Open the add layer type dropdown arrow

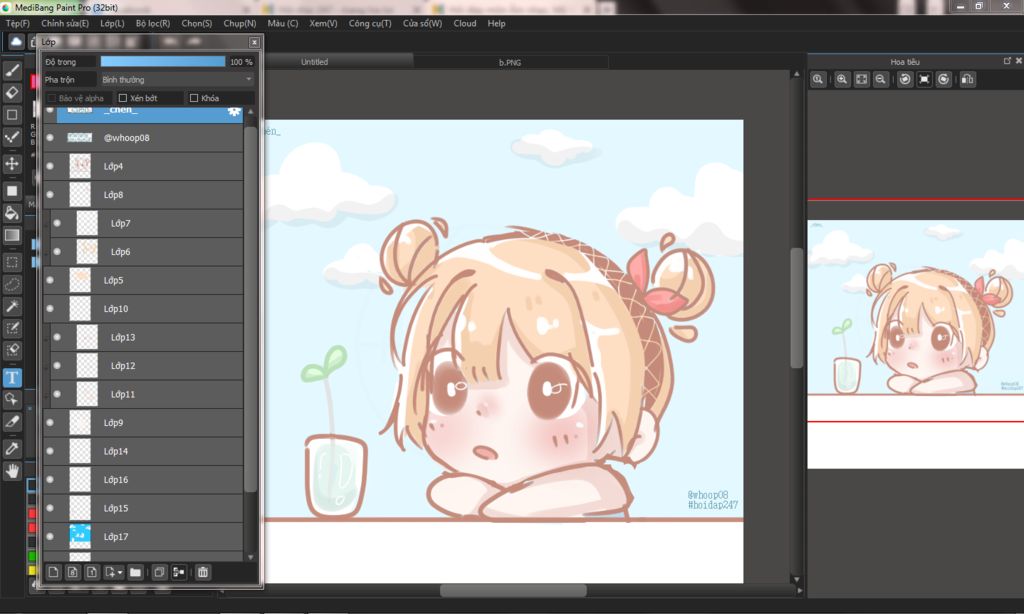pos(120,573)
